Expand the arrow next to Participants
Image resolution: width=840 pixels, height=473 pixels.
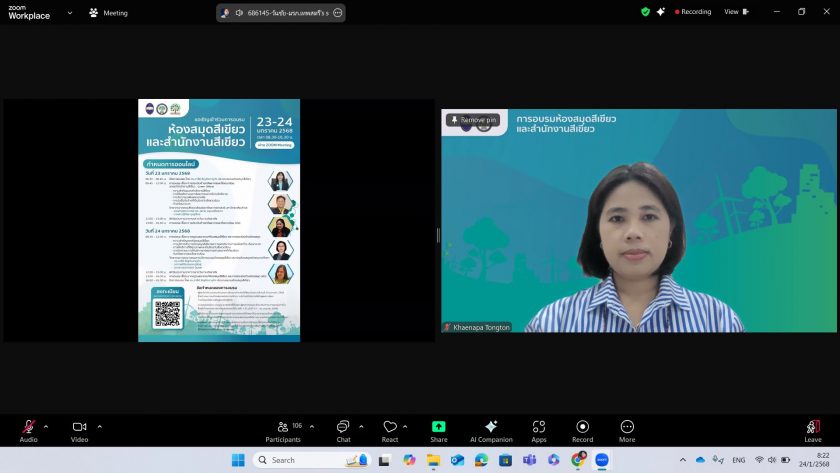click(x=312, y=426)
